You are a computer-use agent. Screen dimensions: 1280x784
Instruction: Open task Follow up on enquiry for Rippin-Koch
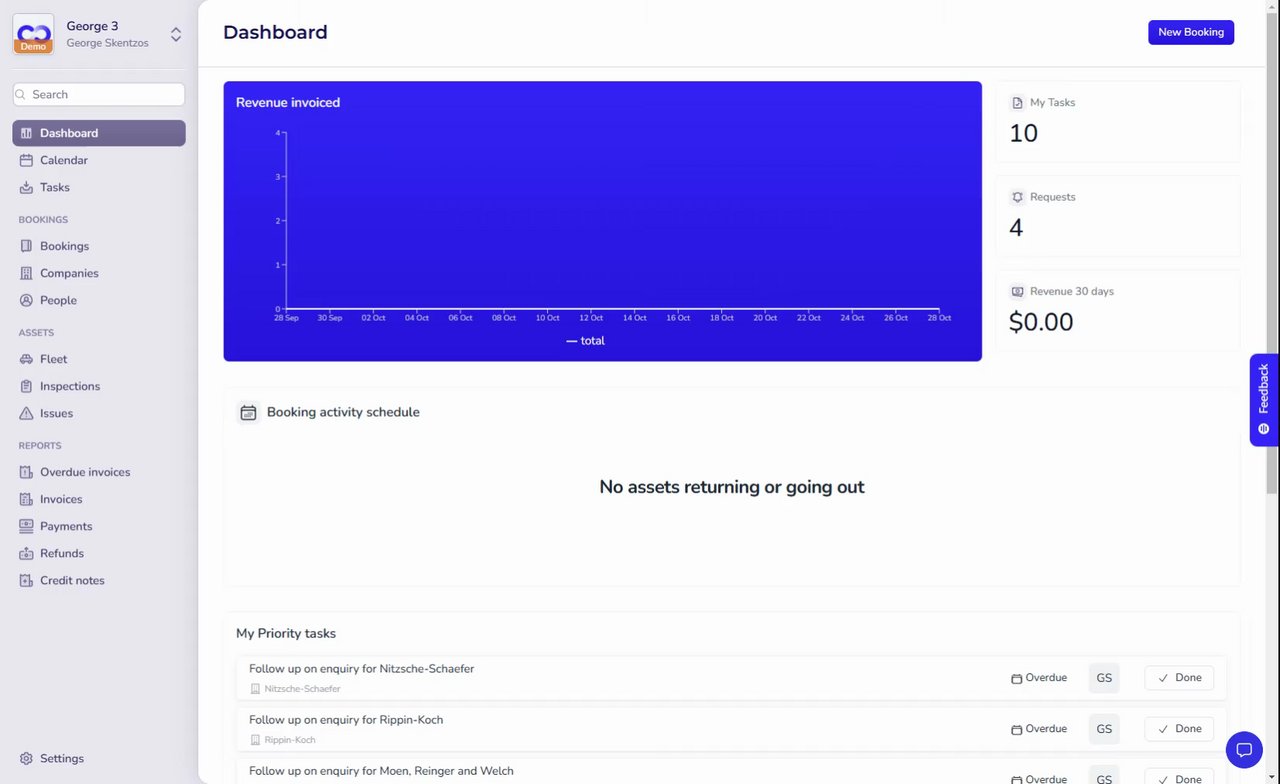[x=346, y=720]
